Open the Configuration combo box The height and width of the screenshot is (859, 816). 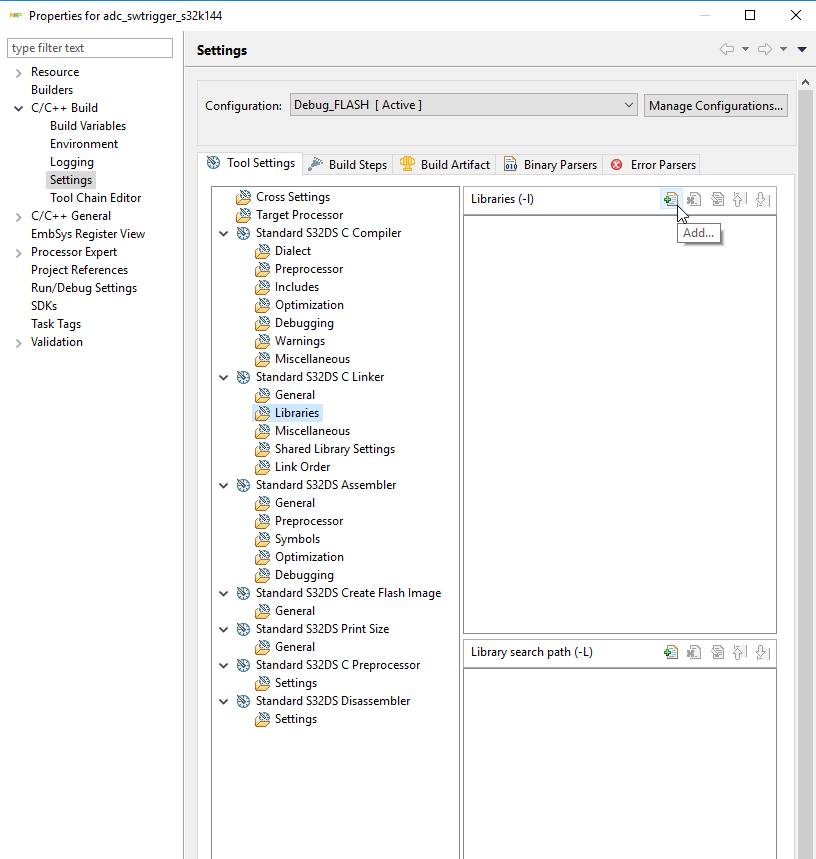coord(463,105)
